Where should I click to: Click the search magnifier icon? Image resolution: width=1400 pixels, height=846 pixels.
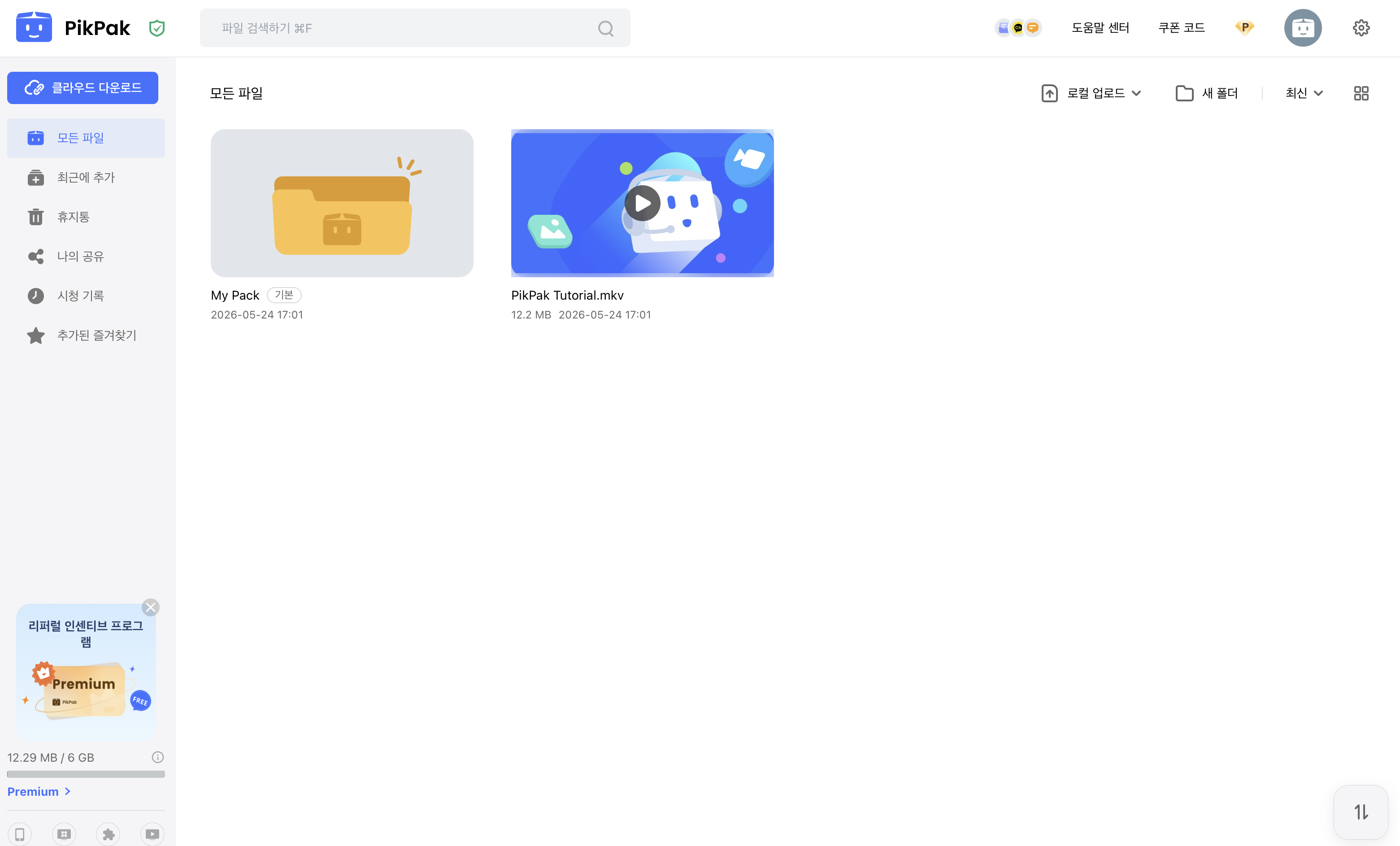[606, 28]
